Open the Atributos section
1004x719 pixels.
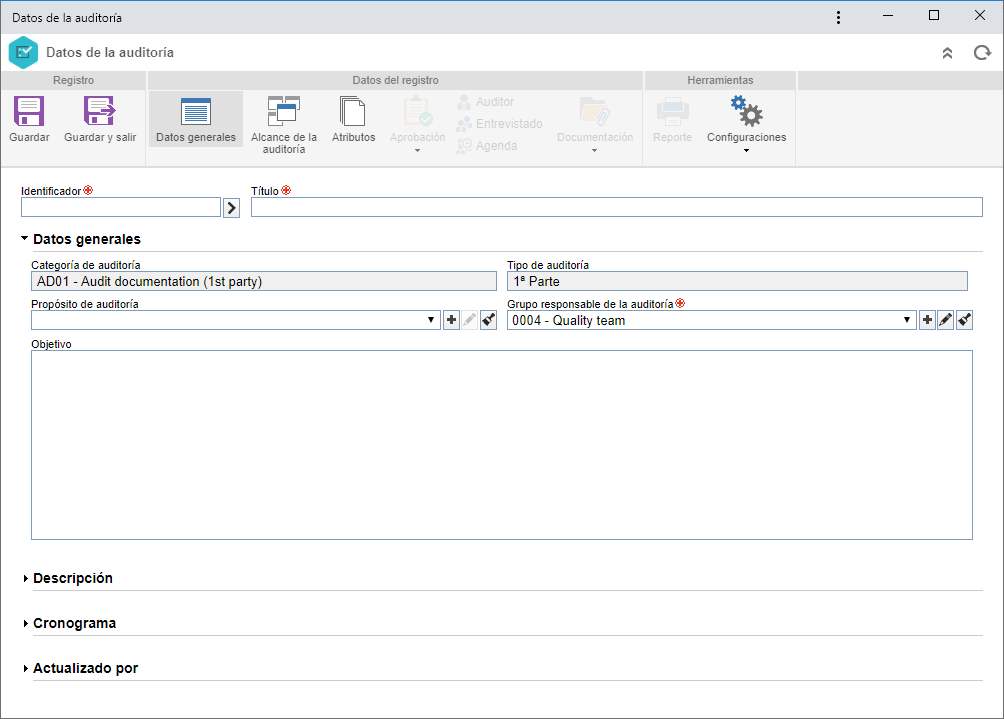353,119
